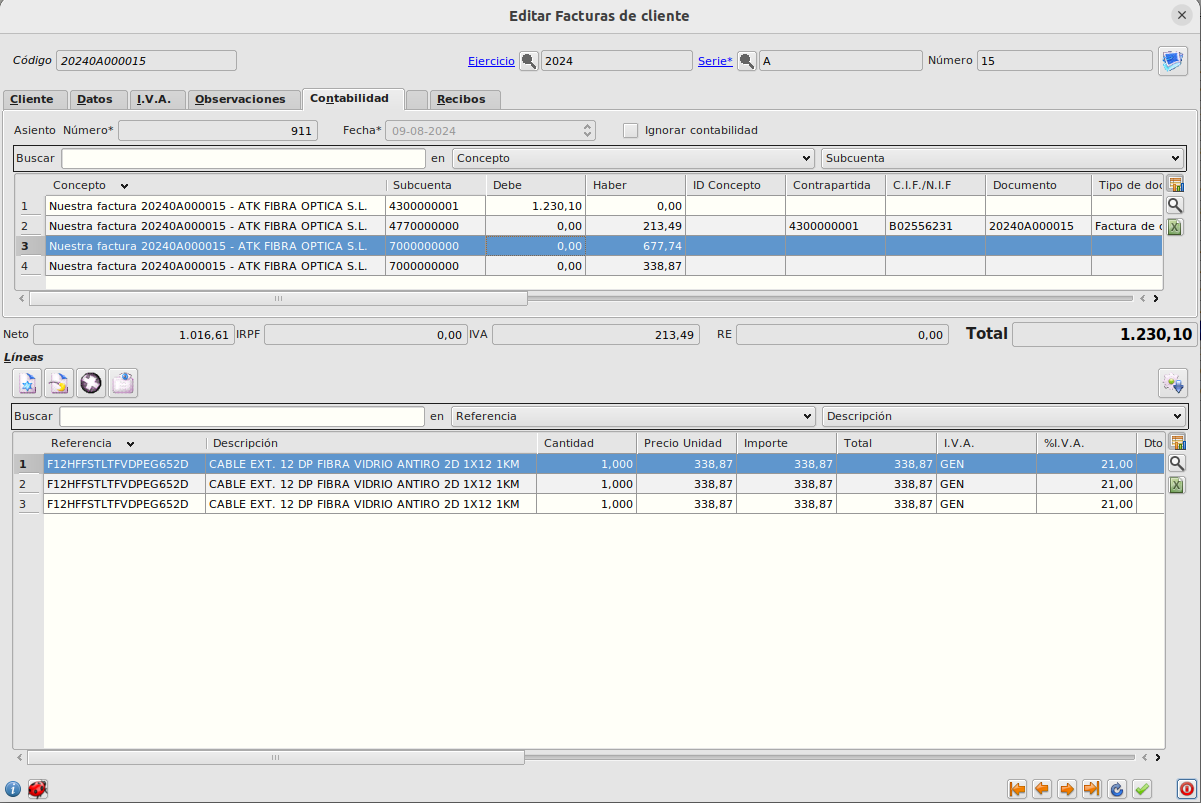
Task: Switch to the Observaciones tab
Action: pyautogui.click(x=244, y=99)
